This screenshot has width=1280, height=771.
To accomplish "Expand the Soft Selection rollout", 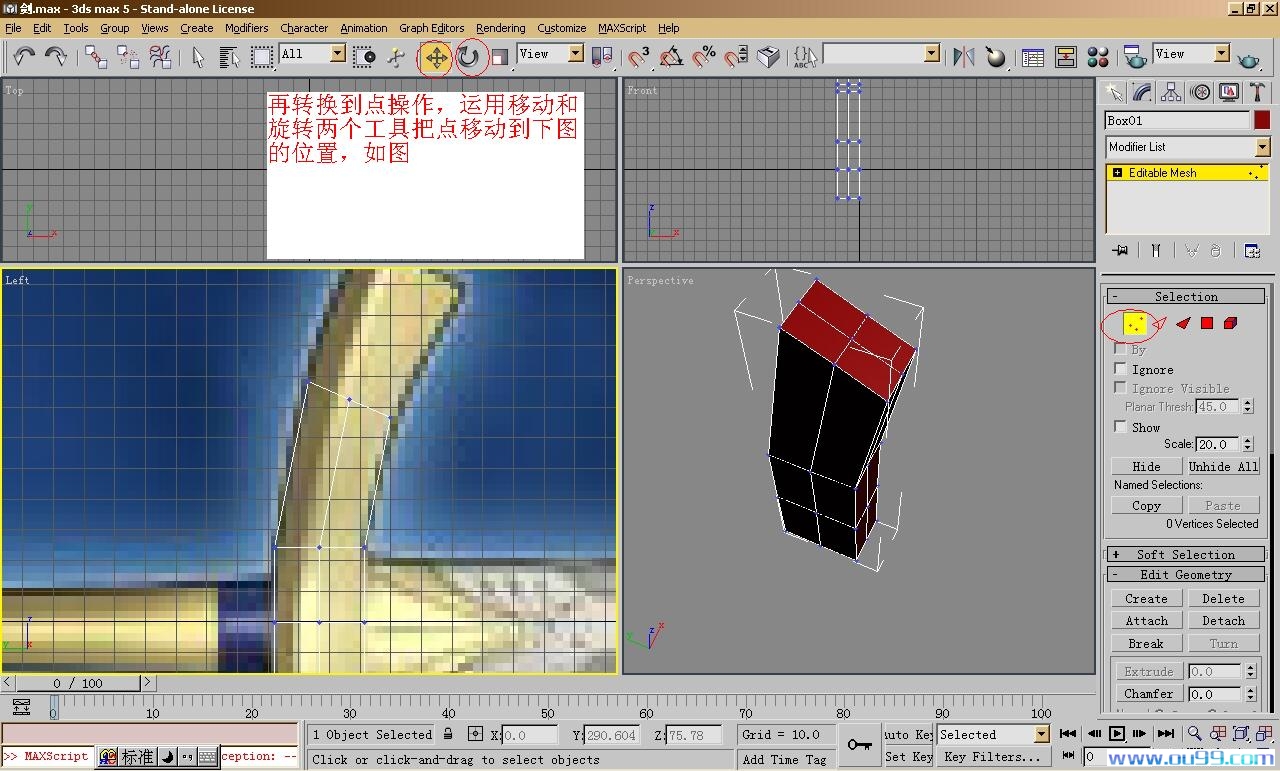I will (x=1186, y=554).
